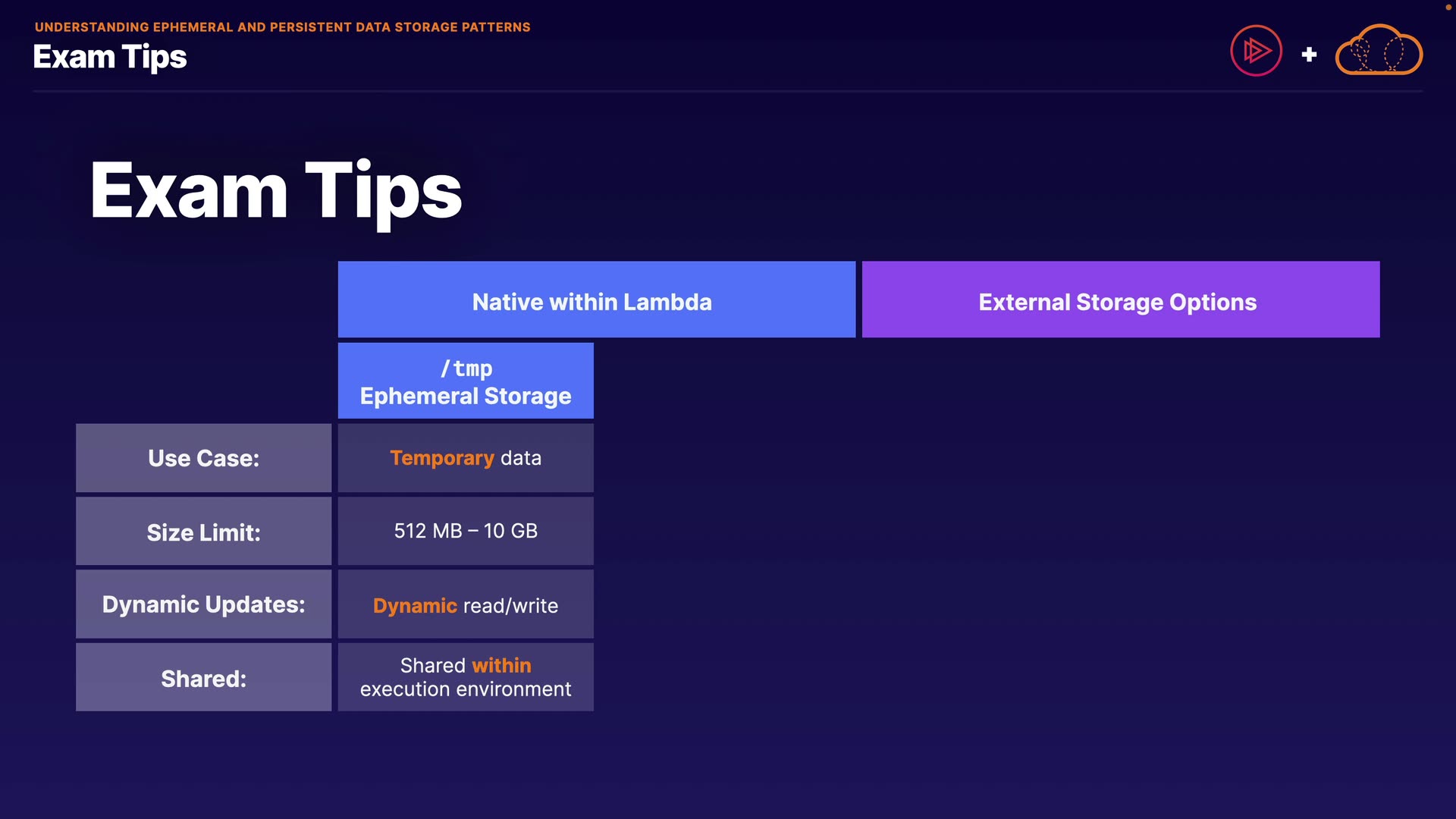Click the Dynamic Updates row label
1456x819 pixels.
203,604
